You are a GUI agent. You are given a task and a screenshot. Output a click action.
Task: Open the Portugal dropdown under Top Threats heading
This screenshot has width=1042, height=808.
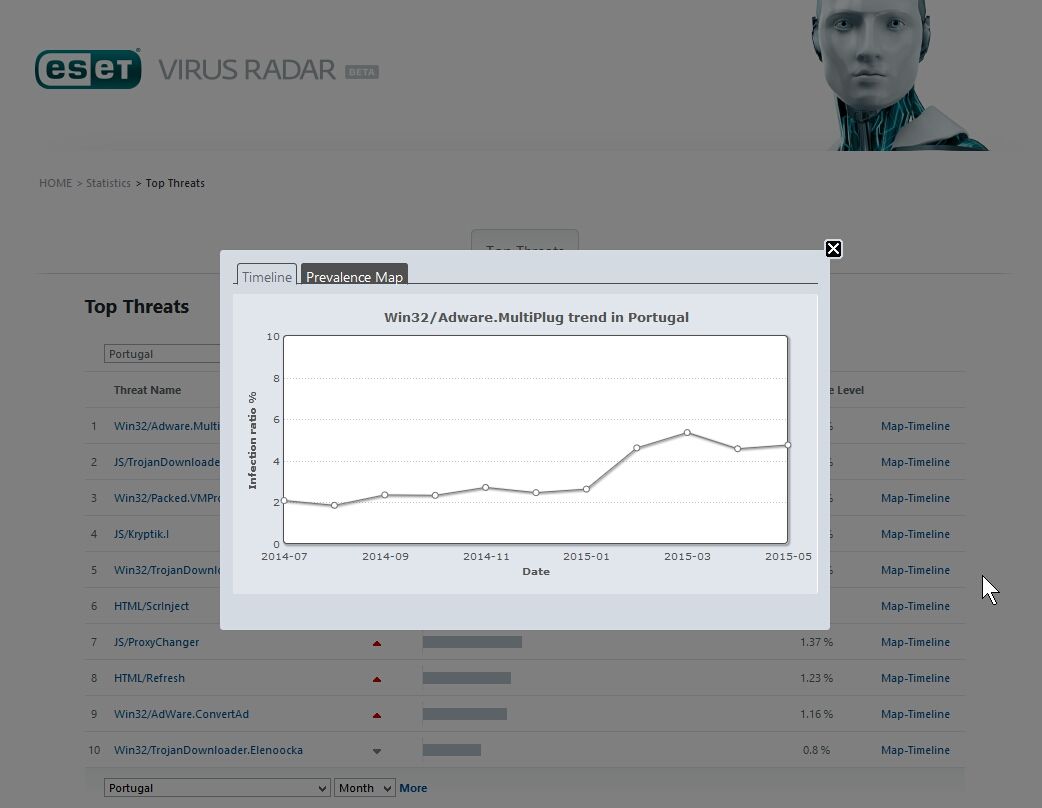[162, 354]
